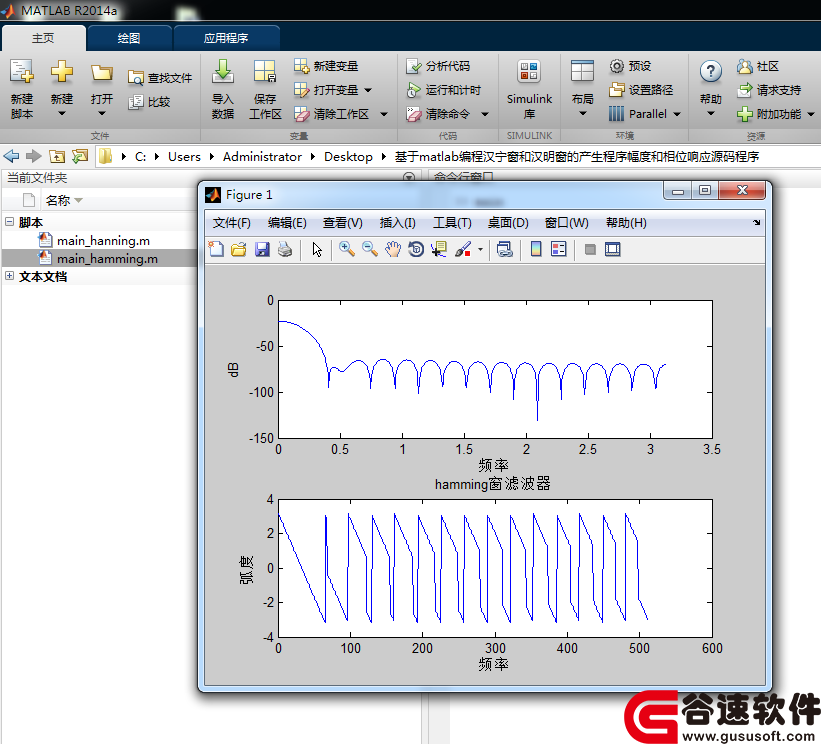This screenshot has height=744, width=821.
Task: Switch to the 主页 tab
Action: pos(43,38)
